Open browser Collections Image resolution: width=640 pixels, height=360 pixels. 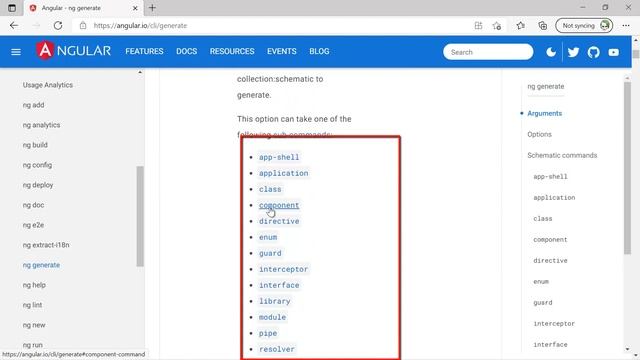(542, 26)
